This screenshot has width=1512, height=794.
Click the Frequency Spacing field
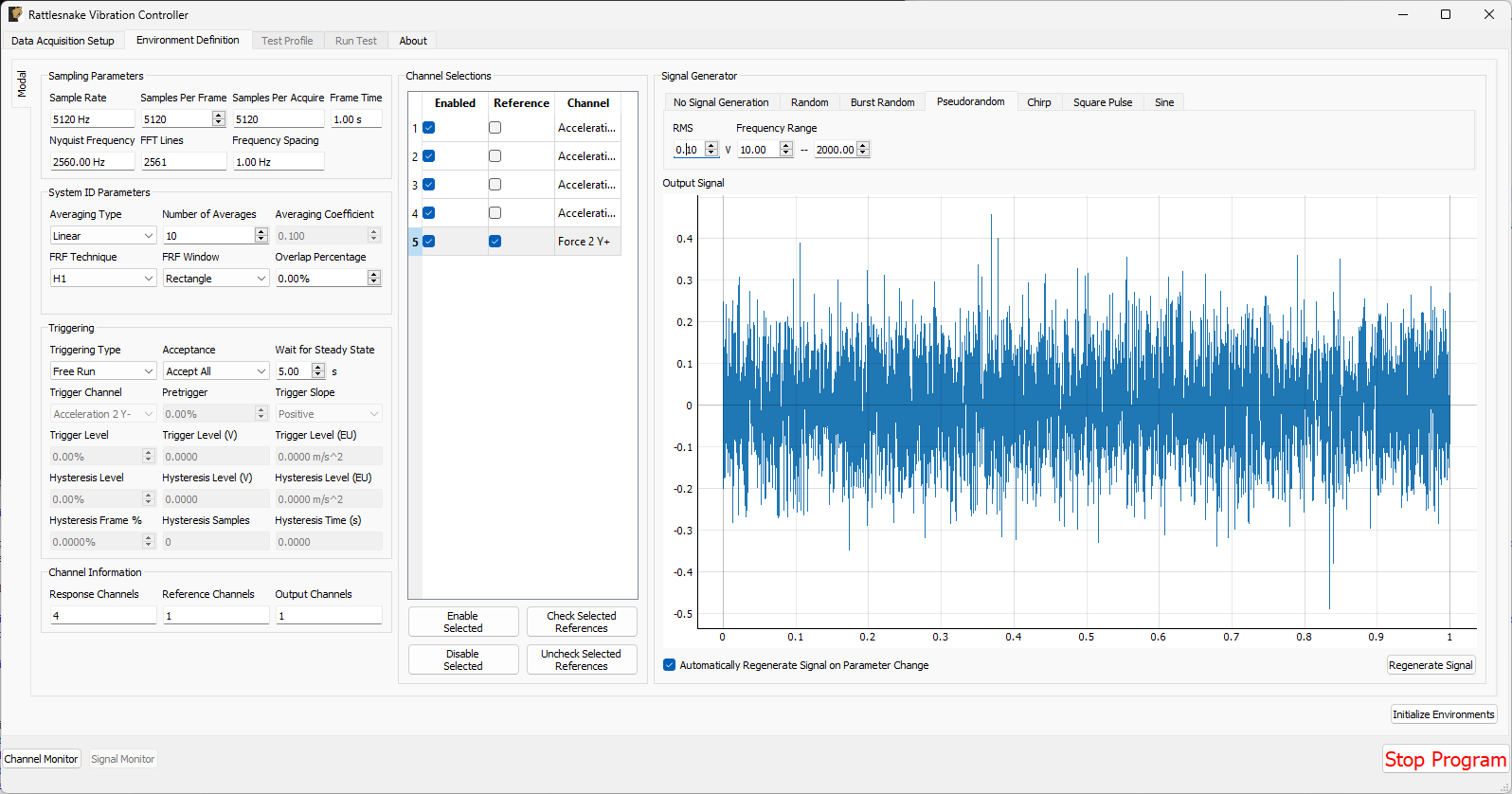click(x=278, y=162)
